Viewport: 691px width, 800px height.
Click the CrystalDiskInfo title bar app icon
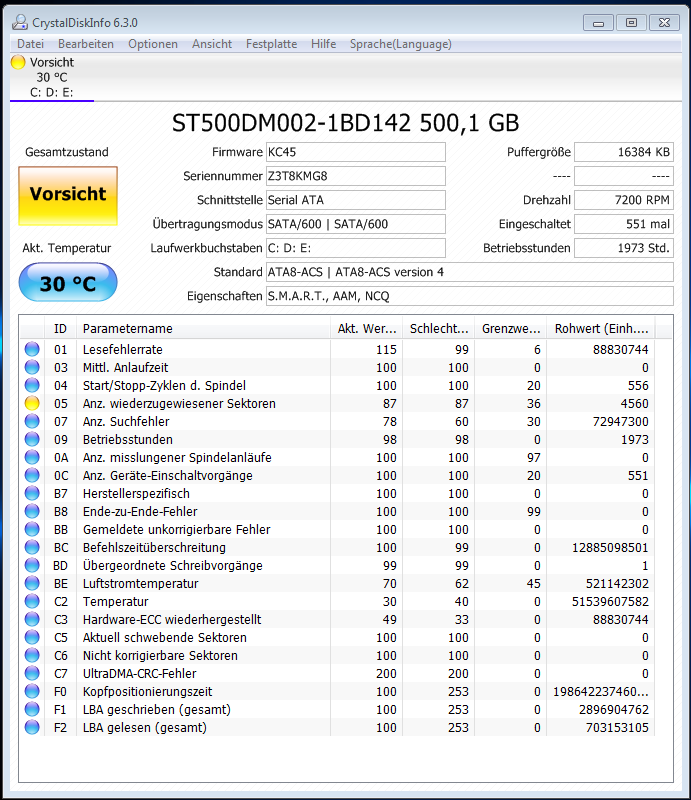pos(19,22)
